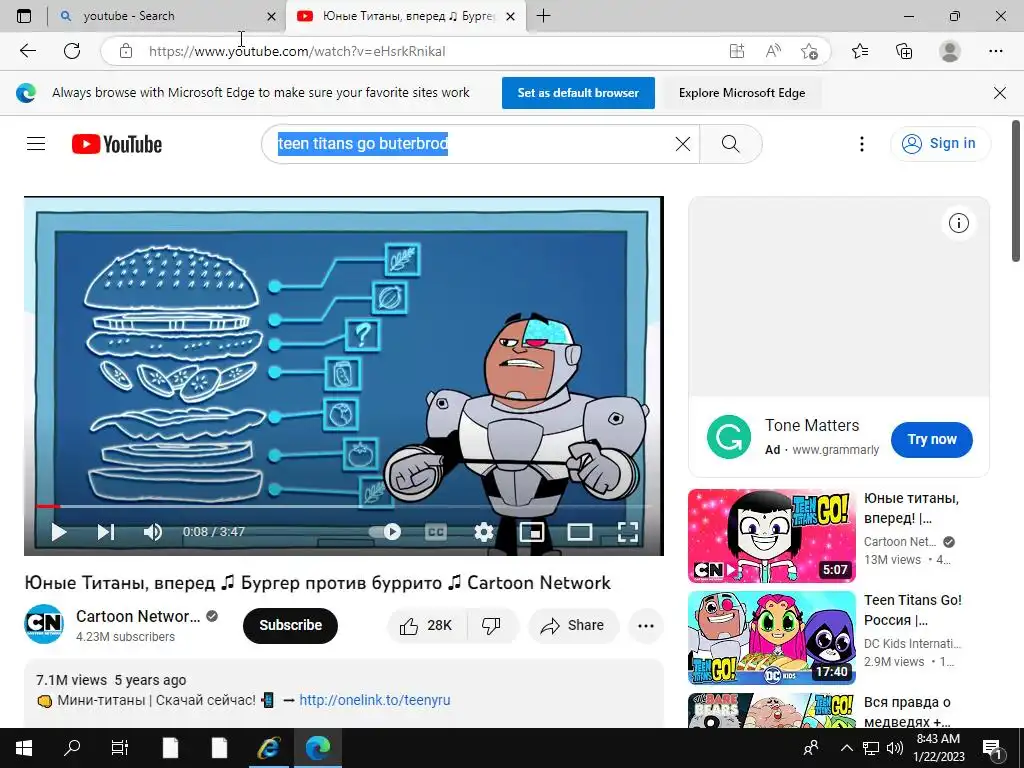Mute the video volume speaker
This screenshot has height=768, width=1024.
point(153,532)
